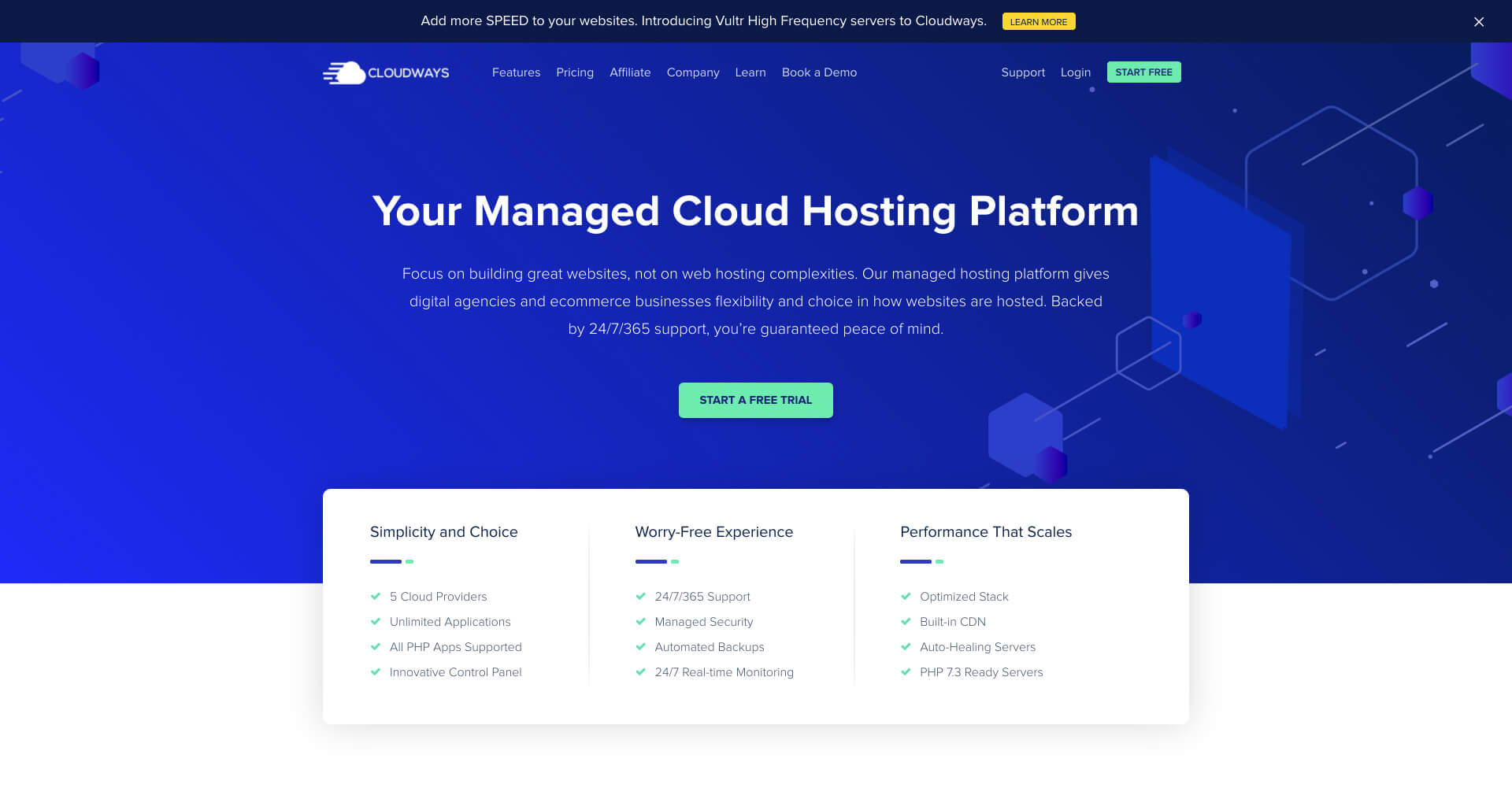Screen dimensions: 1512x788
Task: Click the 24/7/365 Support text
Action: (x=702, y=597)
